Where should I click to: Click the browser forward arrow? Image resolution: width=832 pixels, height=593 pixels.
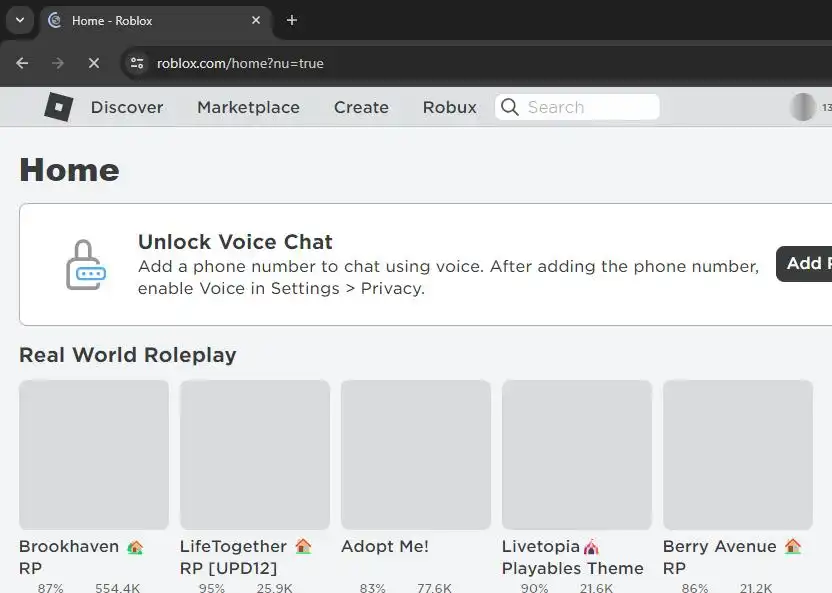58,63
